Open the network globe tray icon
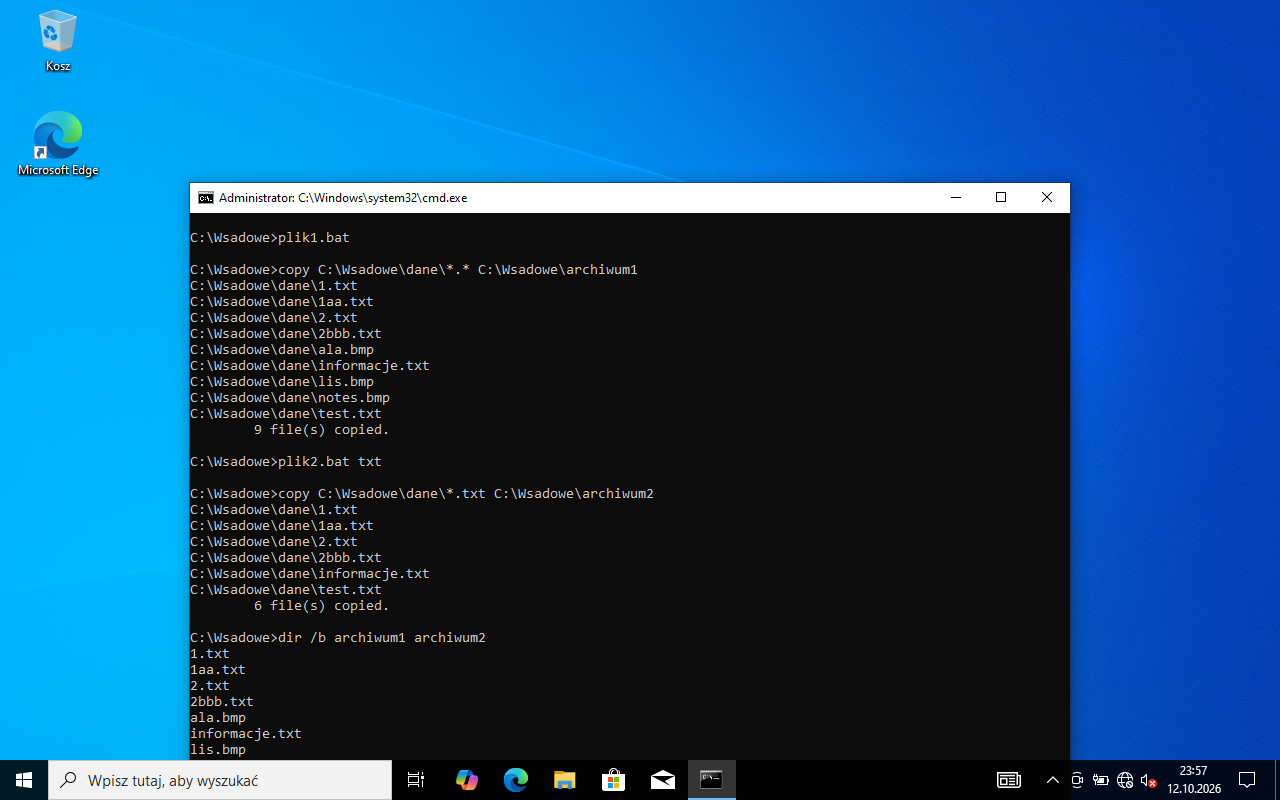This screenshot has height=800, width=1280. [1125, 780]
